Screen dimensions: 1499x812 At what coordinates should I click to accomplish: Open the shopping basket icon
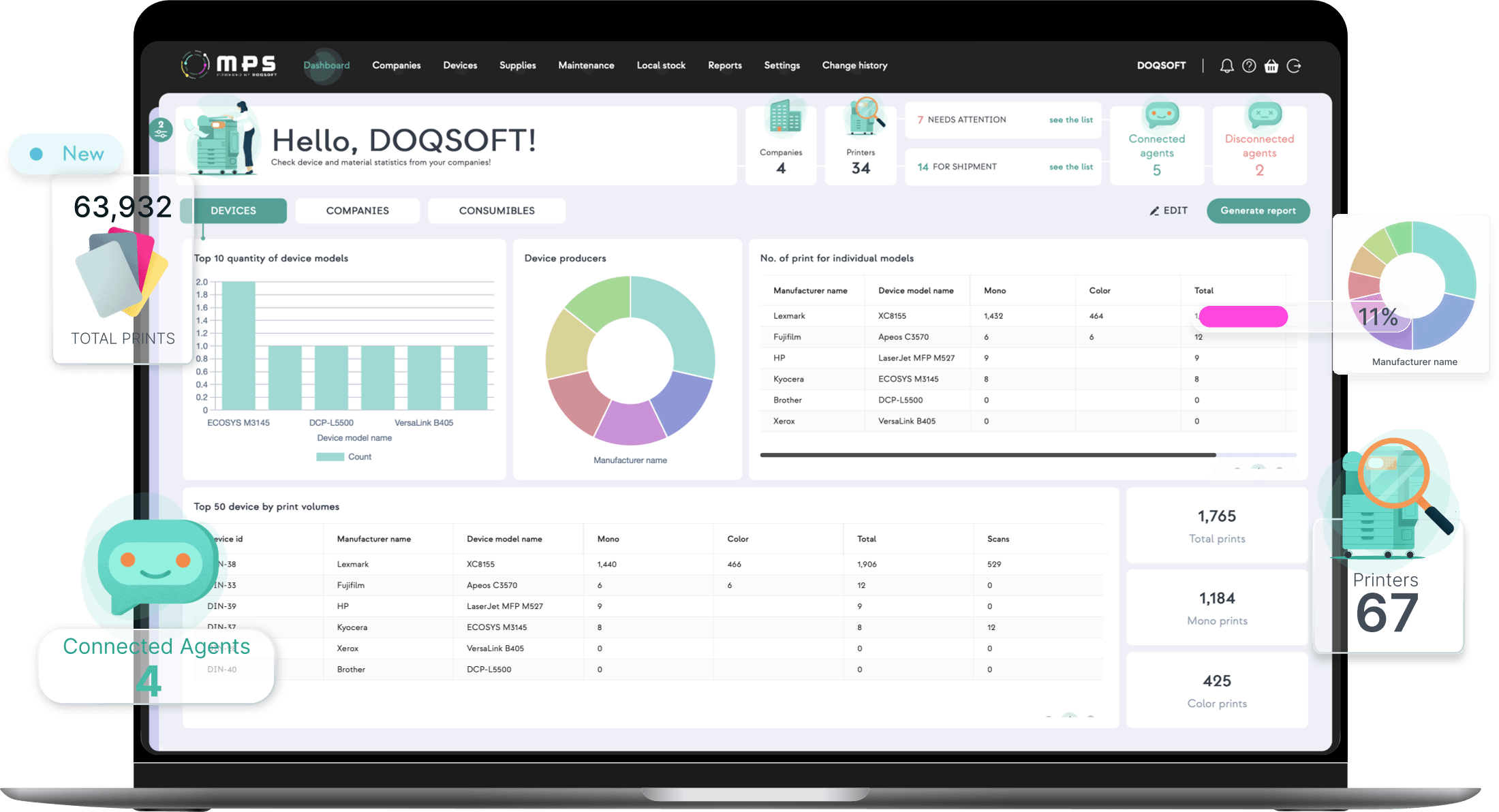click(1271, 66)
